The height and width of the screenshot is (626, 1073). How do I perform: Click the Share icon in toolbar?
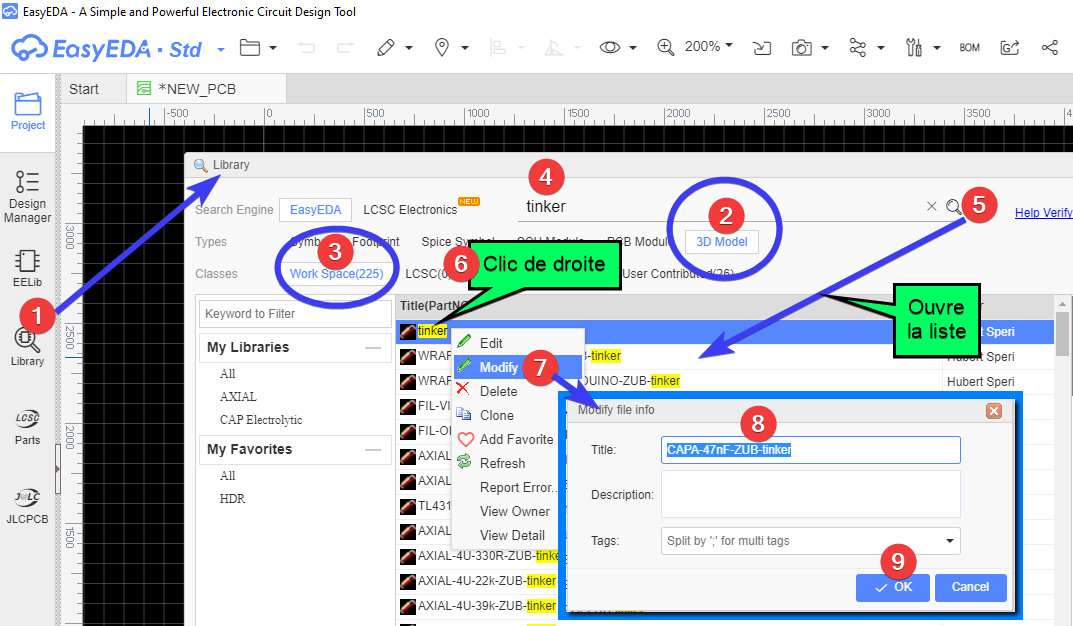(1050, 47)
